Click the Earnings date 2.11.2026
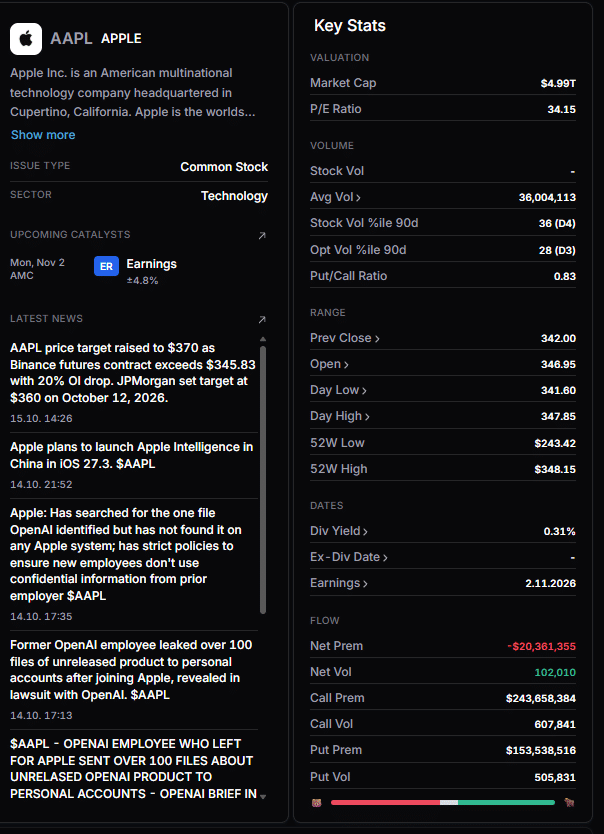The height and width of the screenshot is (834, 604). click(550, 584)
